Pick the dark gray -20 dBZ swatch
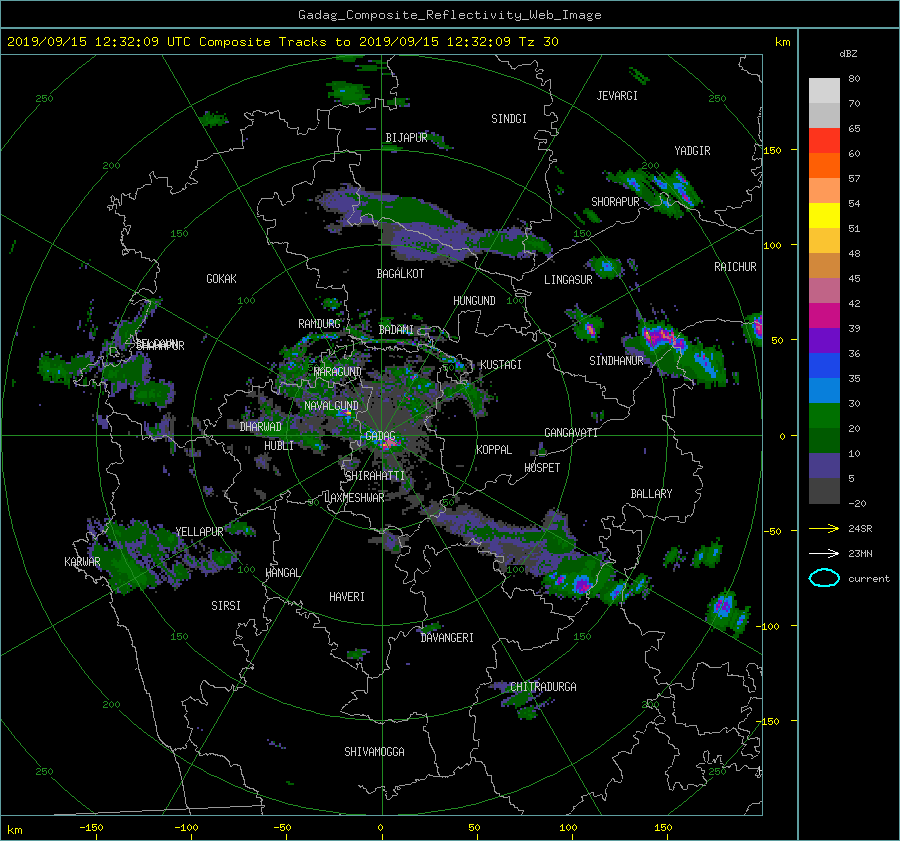The image size is (900, 841). click(824, 491)
